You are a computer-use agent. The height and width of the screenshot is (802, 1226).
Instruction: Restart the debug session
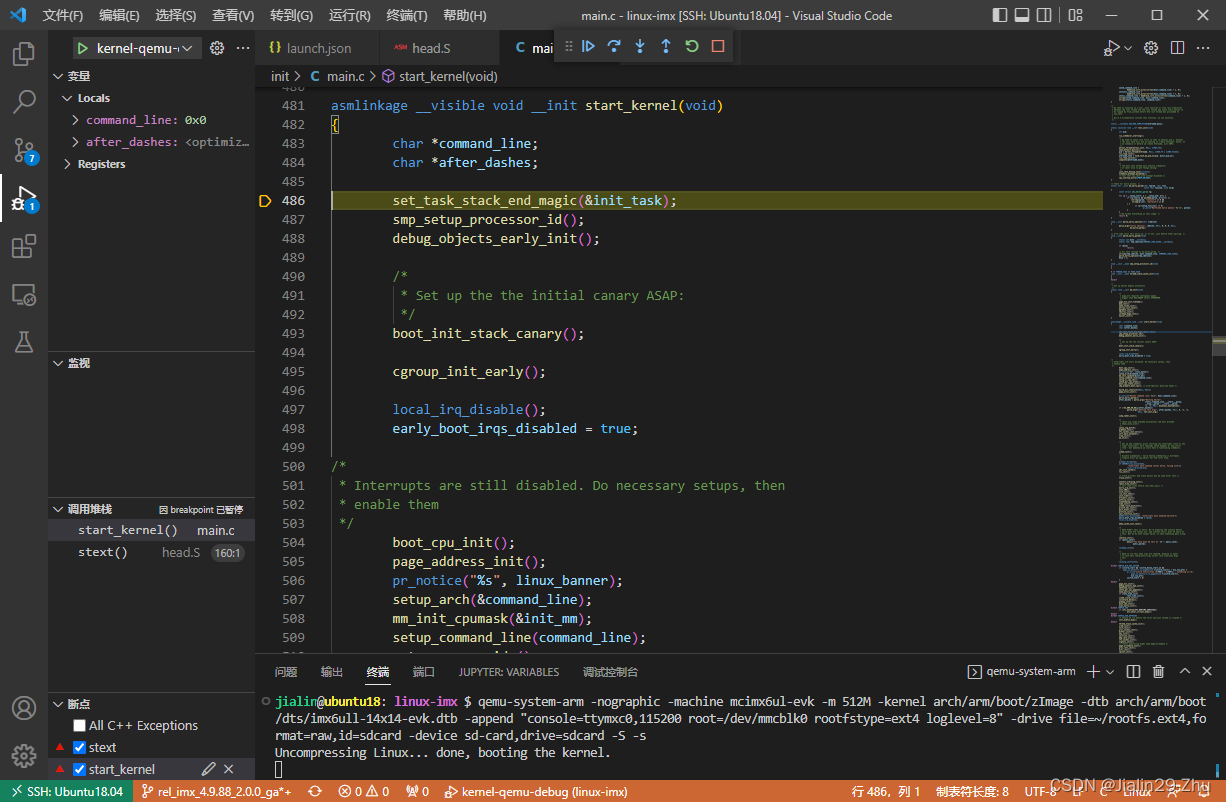(x=692, y=46)
